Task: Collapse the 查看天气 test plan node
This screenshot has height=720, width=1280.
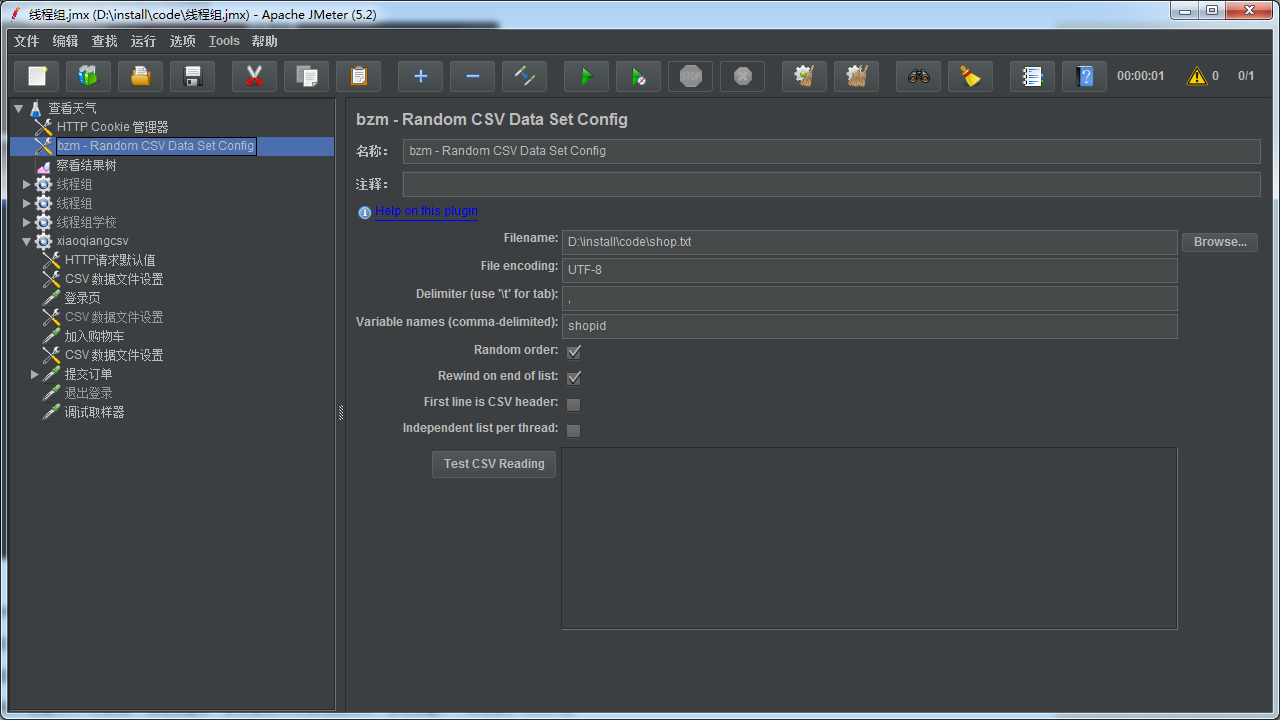Action: pos(18,108)
